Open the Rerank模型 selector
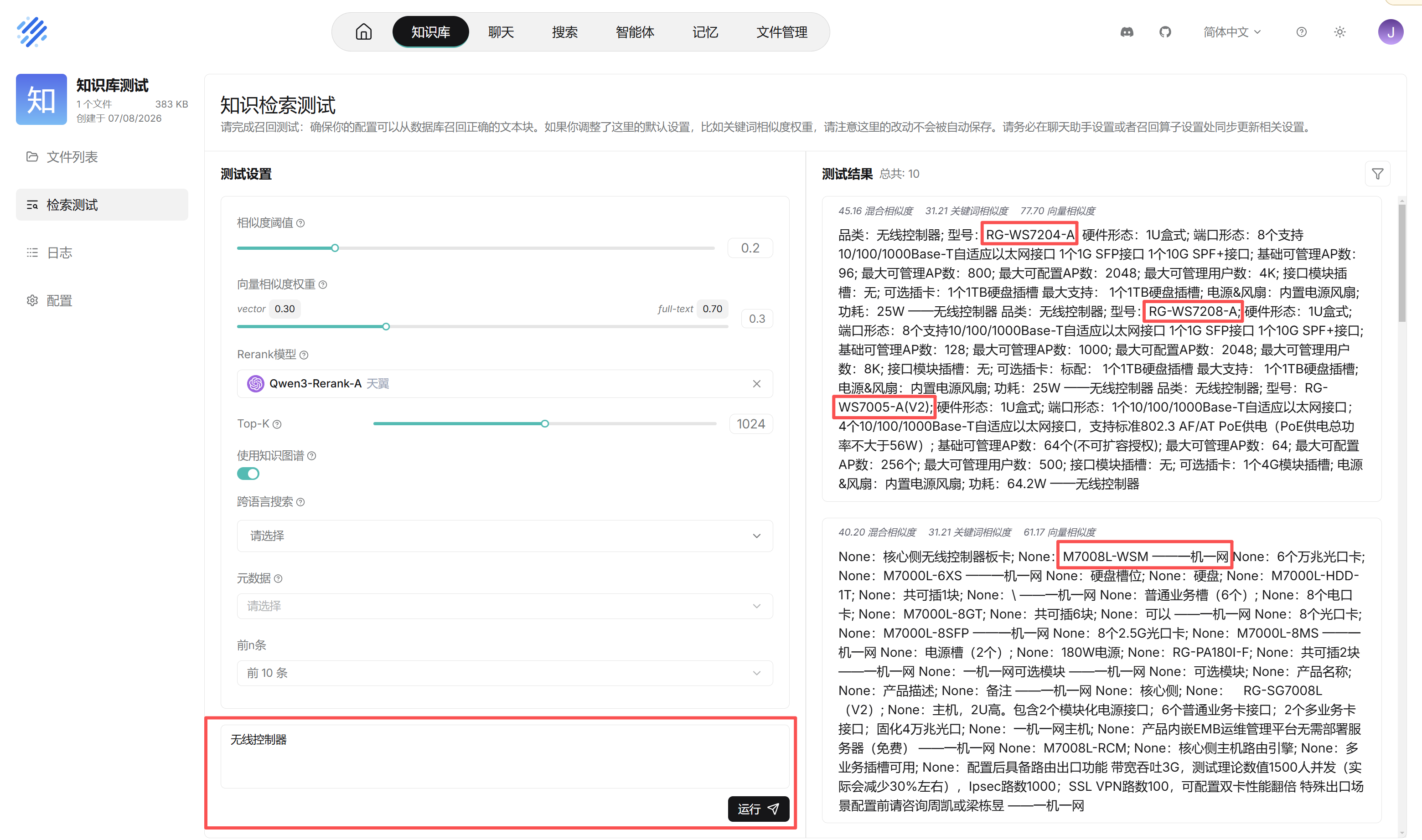The width and height of the screenshot is (1422, 840). tap(504, 384)
